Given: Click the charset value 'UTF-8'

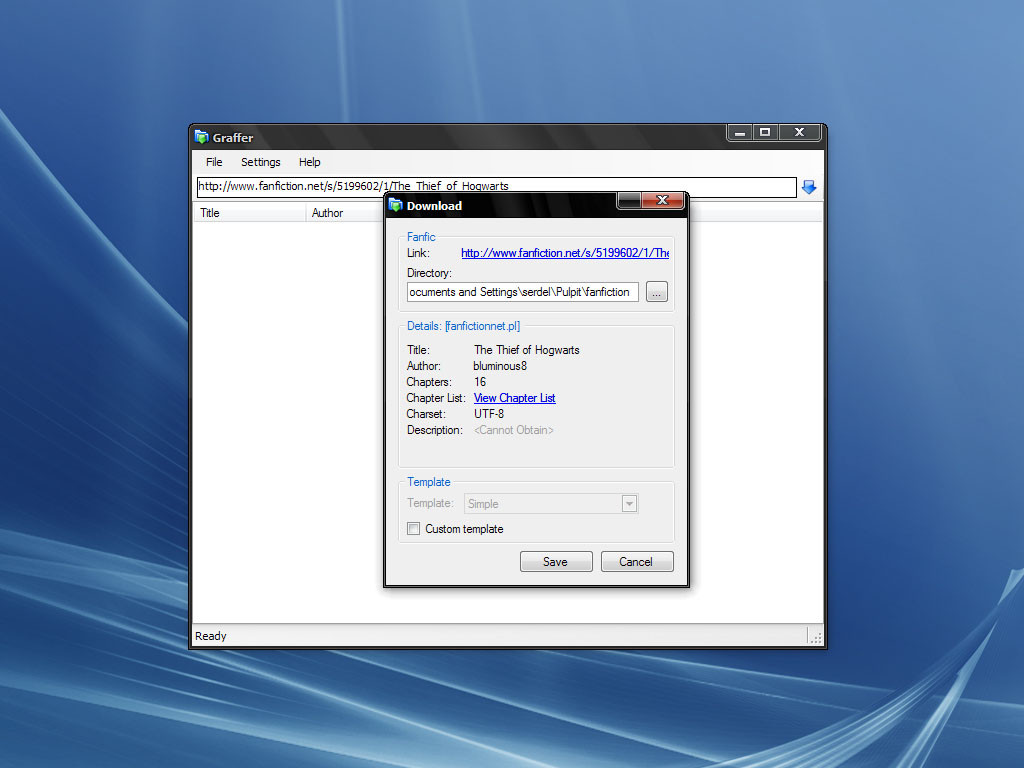Looking at the screenshot, I should click(489, 414).
